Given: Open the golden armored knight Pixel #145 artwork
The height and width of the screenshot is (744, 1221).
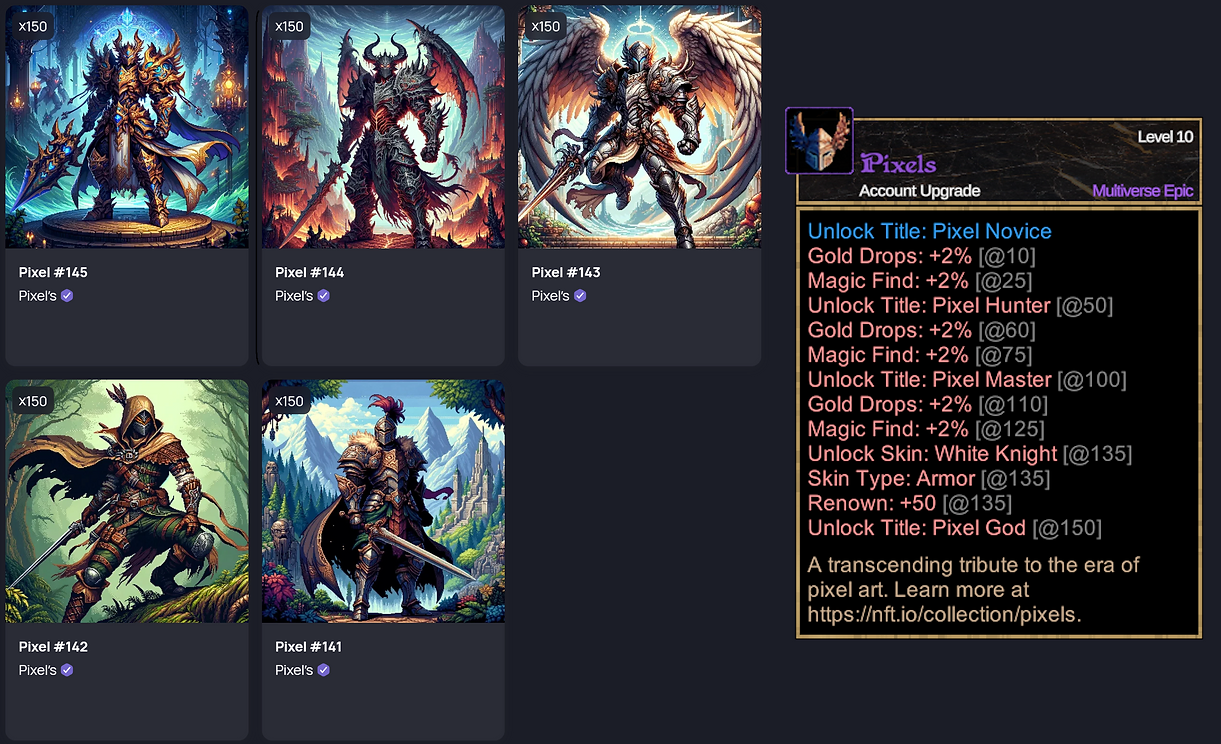Looking at the screenshot, I should click(127, 127).
